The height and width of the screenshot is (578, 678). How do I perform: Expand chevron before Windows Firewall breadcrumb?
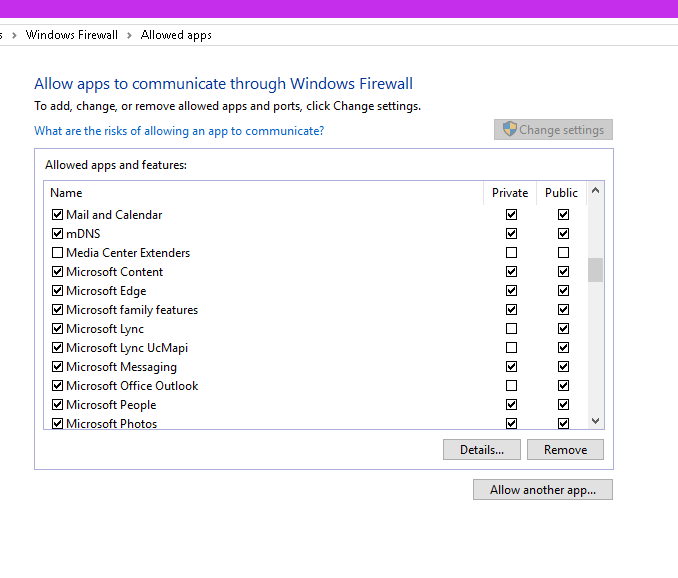pyautogui.click(x=14, y=35)
